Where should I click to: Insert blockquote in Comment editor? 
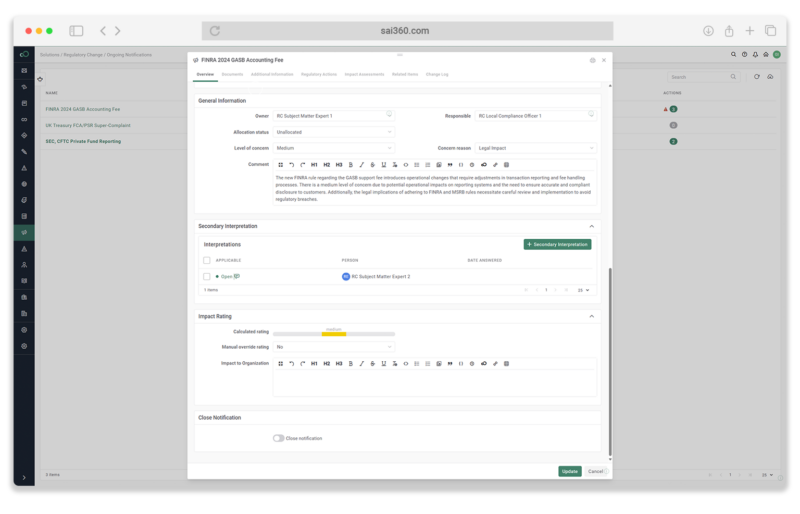pos(449,165)
